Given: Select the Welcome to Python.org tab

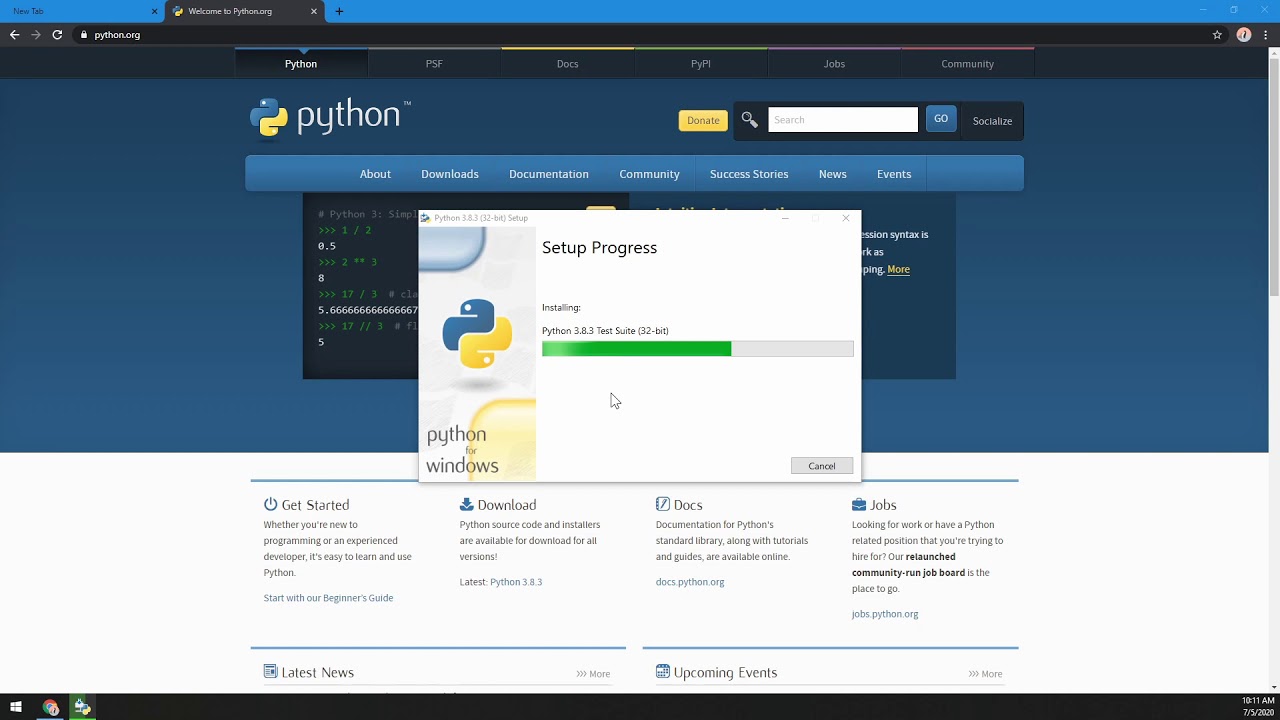Looking at the screenshot, I should tap(244, 11).
